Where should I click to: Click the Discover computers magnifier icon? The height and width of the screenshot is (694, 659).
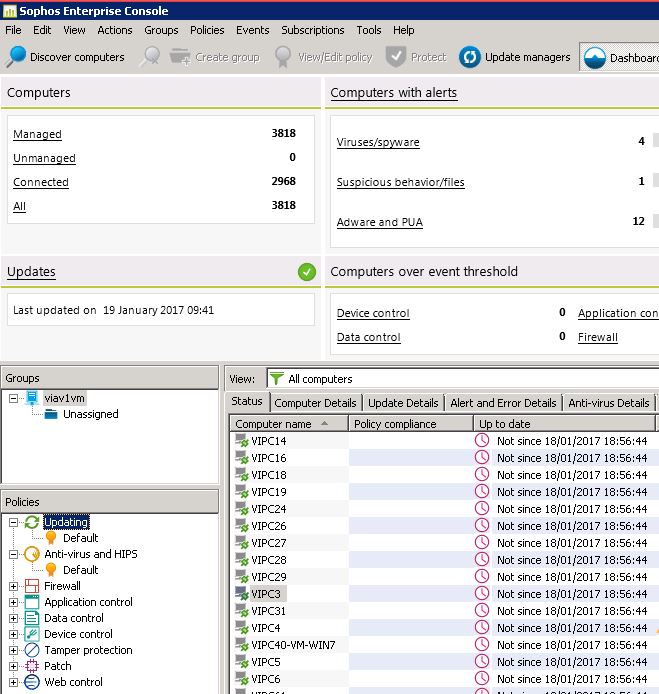[x=16, y=57]
